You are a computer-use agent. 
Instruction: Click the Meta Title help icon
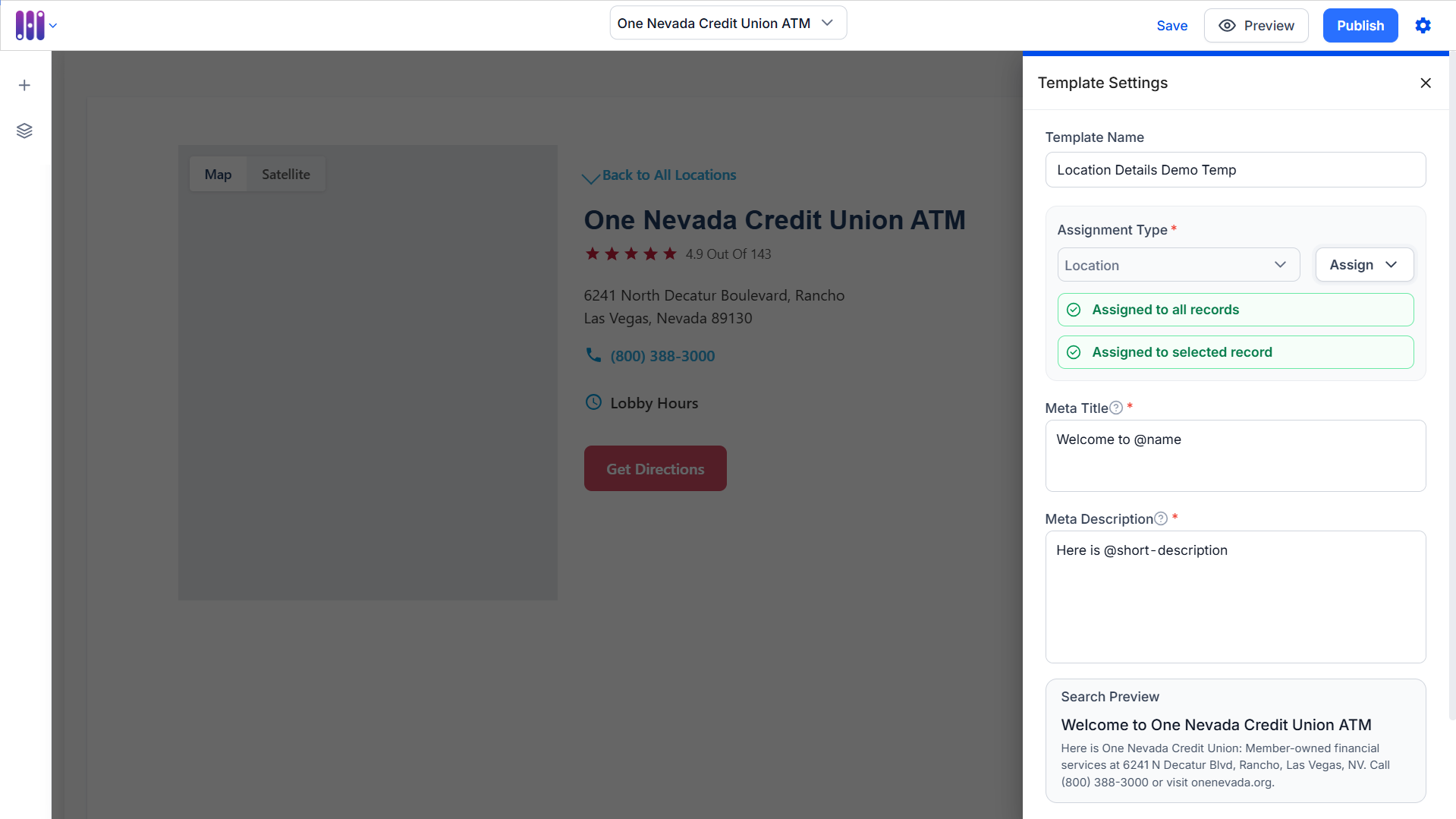point(1116,408)
